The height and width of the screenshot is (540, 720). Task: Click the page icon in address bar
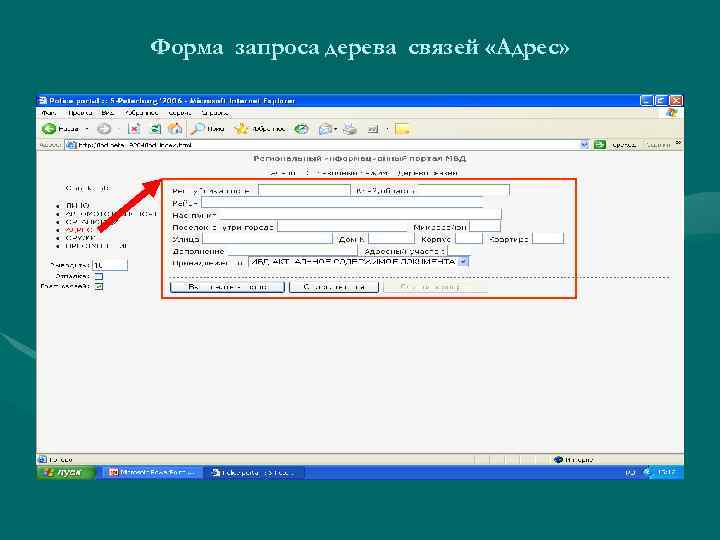pyautogui.click(x=71, y=145)
